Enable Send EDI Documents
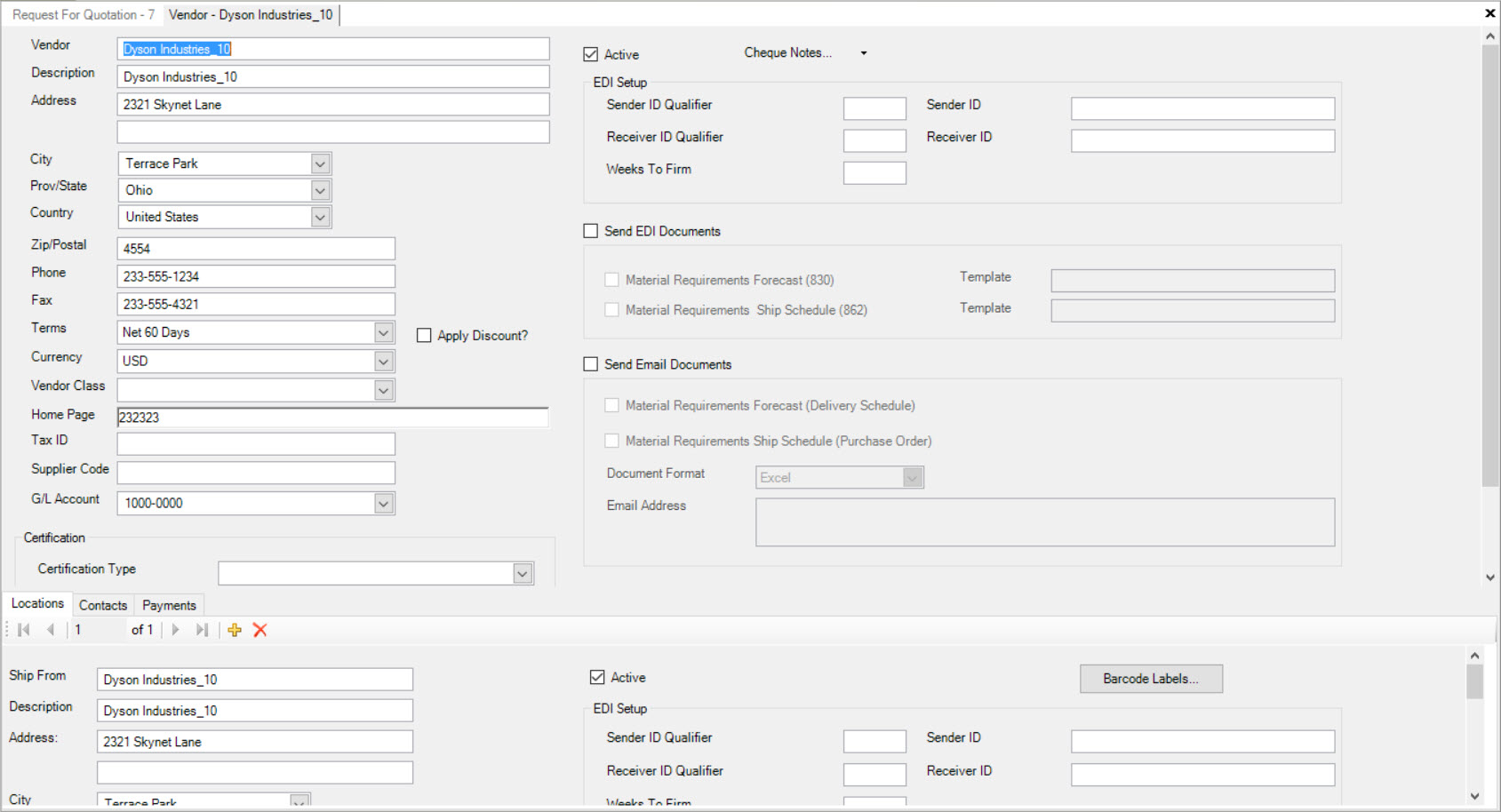 591,231
